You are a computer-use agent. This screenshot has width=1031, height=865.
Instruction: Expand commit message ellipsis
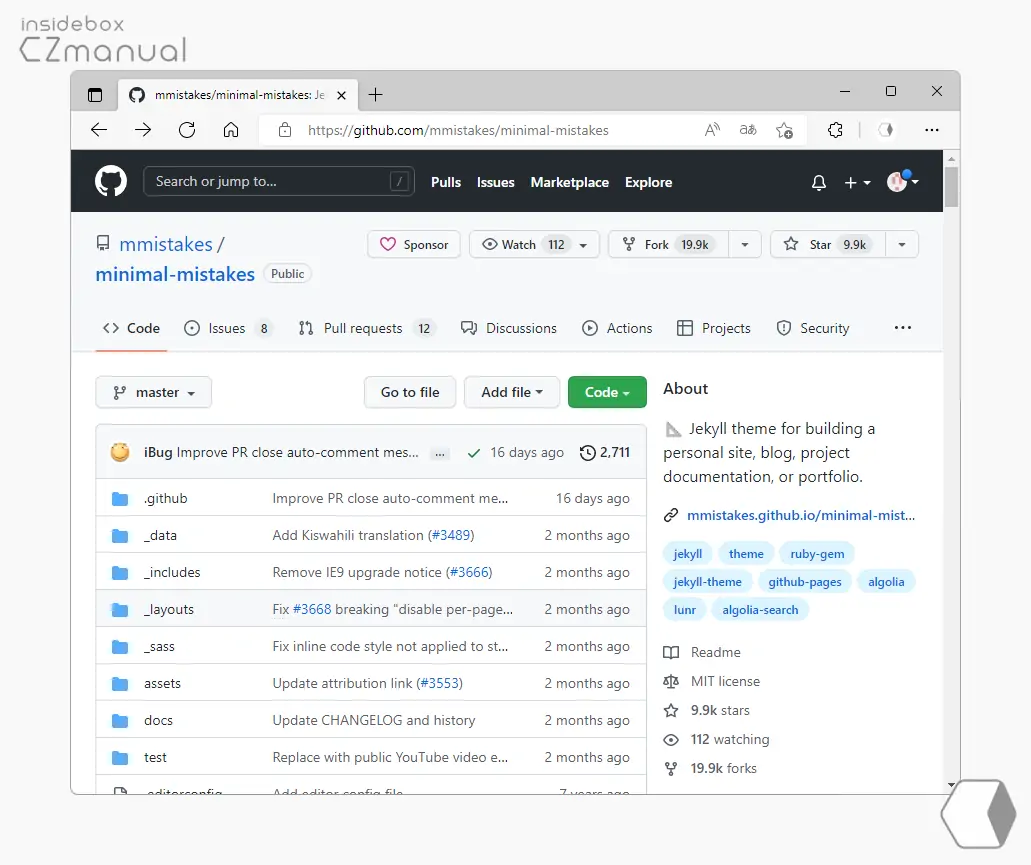coord(439,454)
